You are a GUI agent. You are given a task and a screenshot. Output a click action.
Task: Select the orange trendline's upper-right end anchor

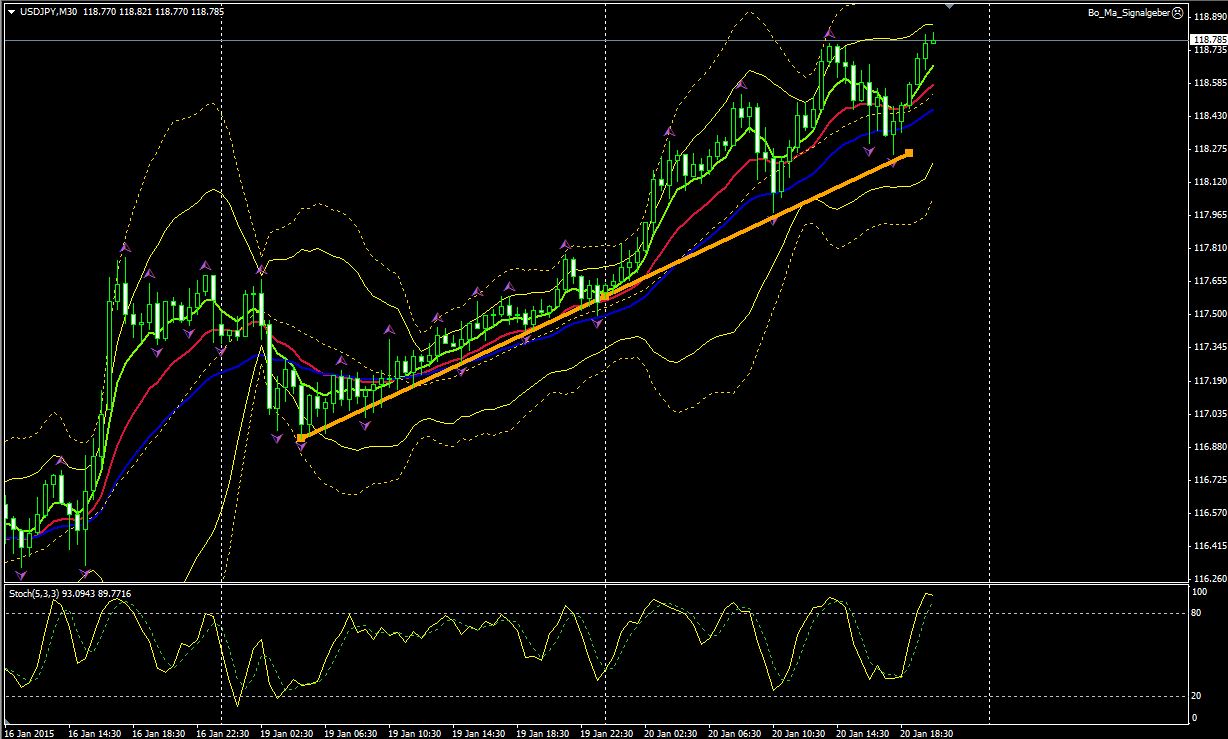point(908,153)
